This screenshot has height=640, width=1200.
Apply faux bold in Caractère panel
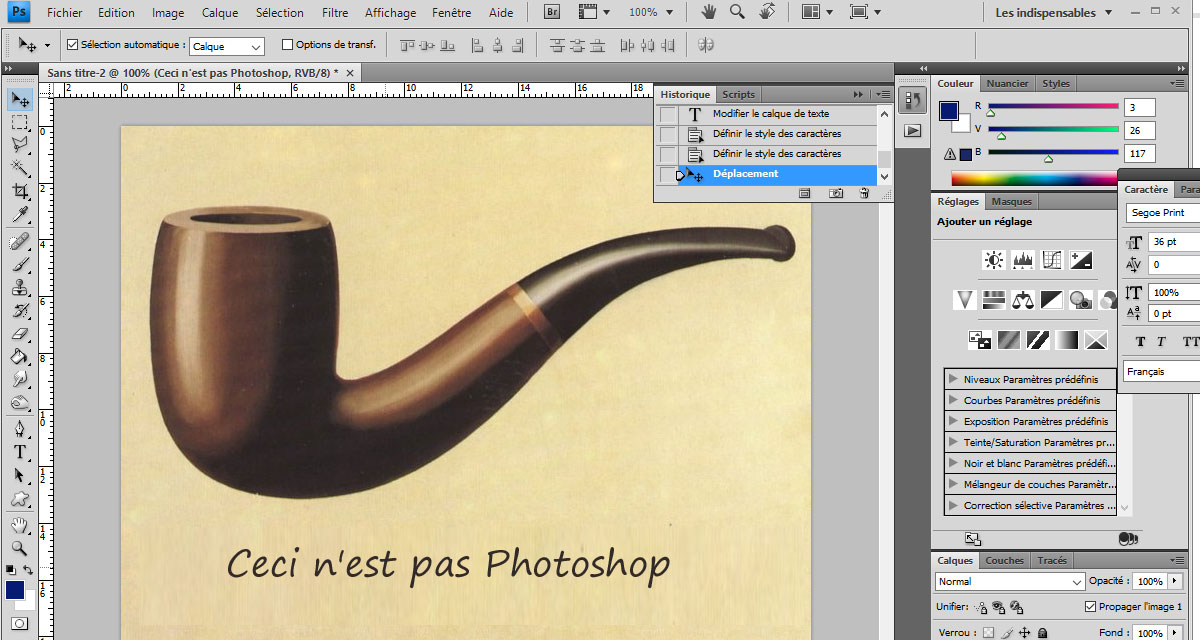pos(1140,342)
